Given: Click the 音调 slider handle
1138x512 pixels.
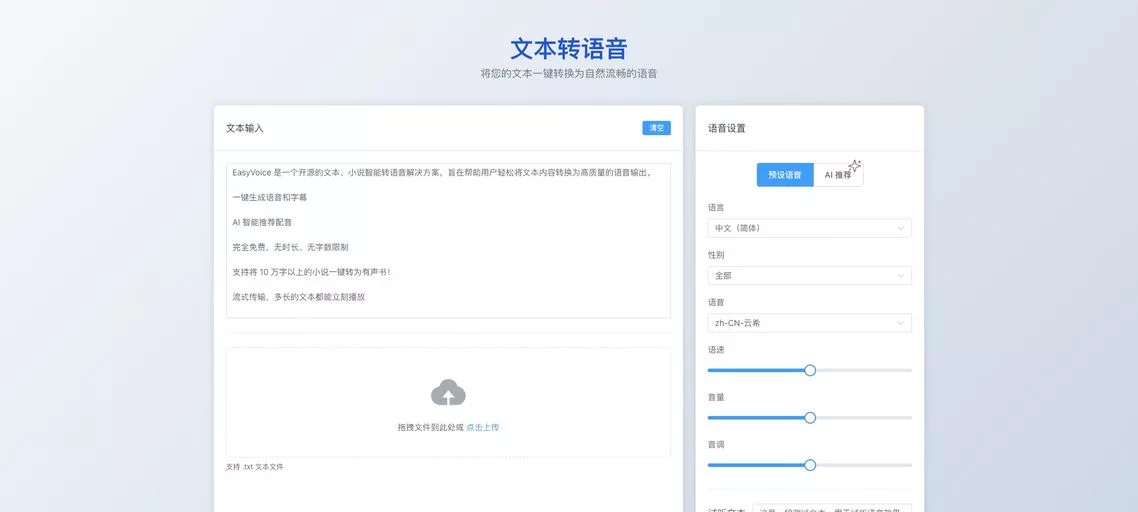Looking at the screenshot, I should tap(810, 465).
